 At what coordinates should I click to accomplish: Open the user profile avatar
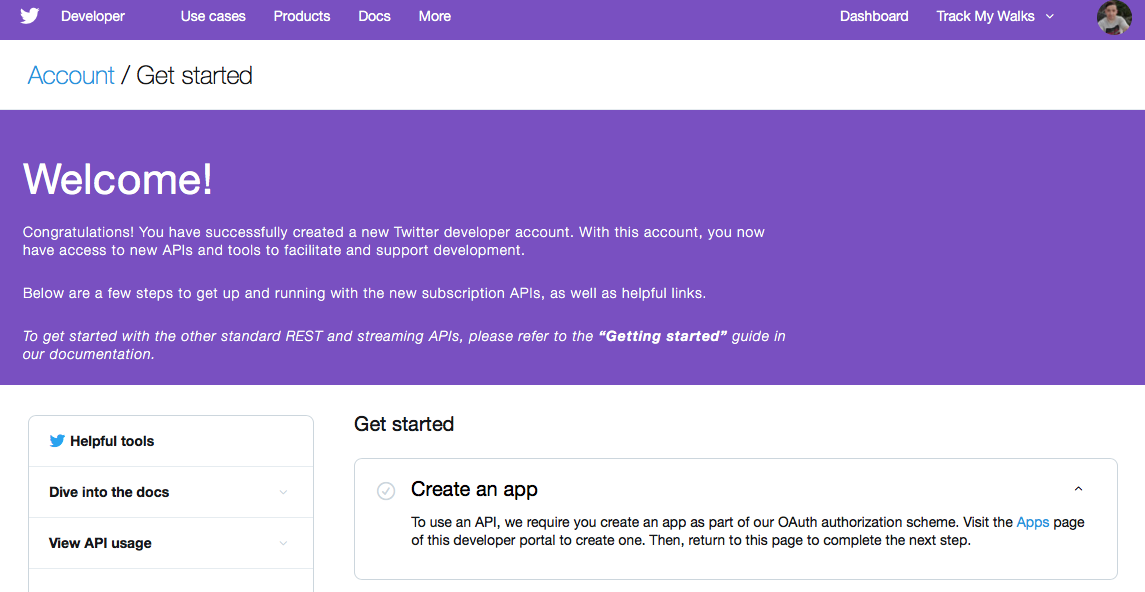(1114, 17)
